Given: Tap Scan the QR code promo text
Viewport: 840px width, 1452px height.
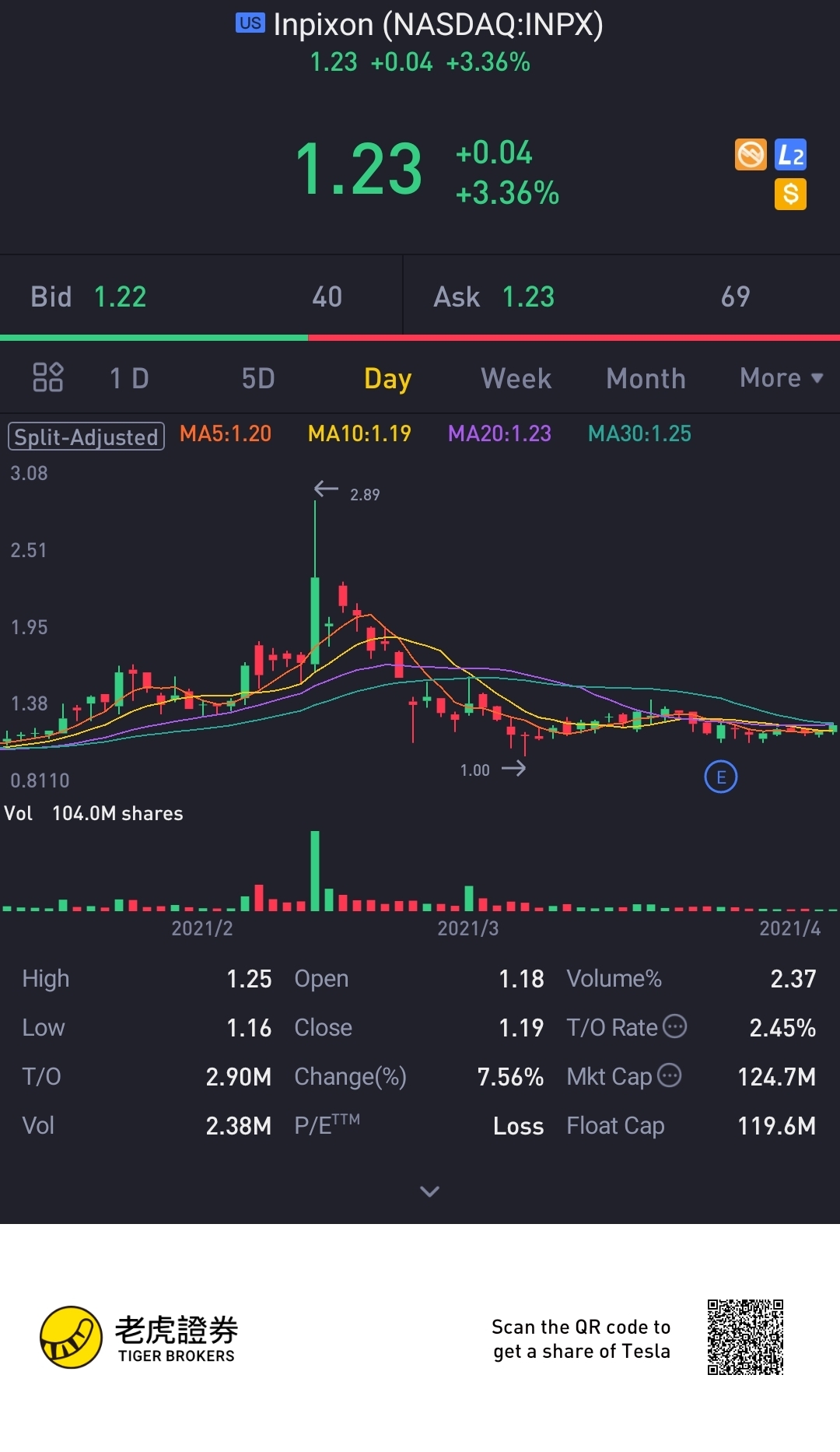Looking at the screenshot, I should [581, 1338].
